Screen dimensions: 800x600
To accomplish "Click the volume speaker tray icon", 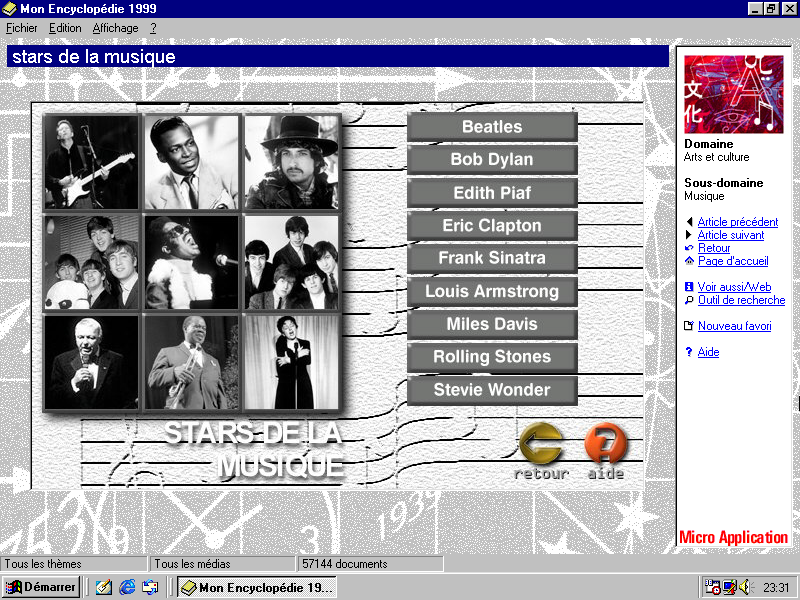I will click(x=745, y=587).
